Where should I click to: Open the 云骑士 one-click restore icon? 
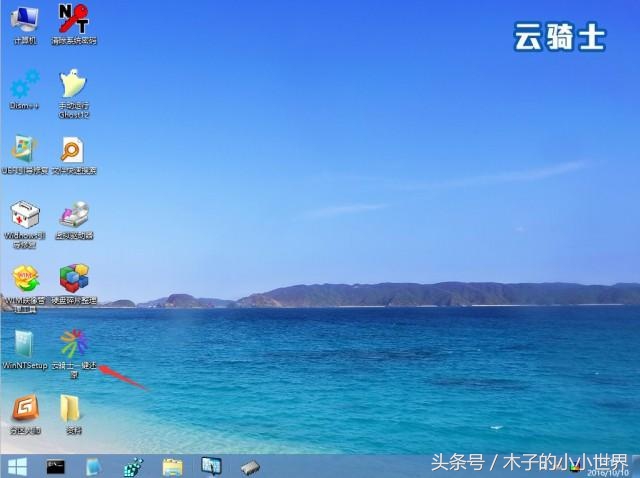(73, 344)
